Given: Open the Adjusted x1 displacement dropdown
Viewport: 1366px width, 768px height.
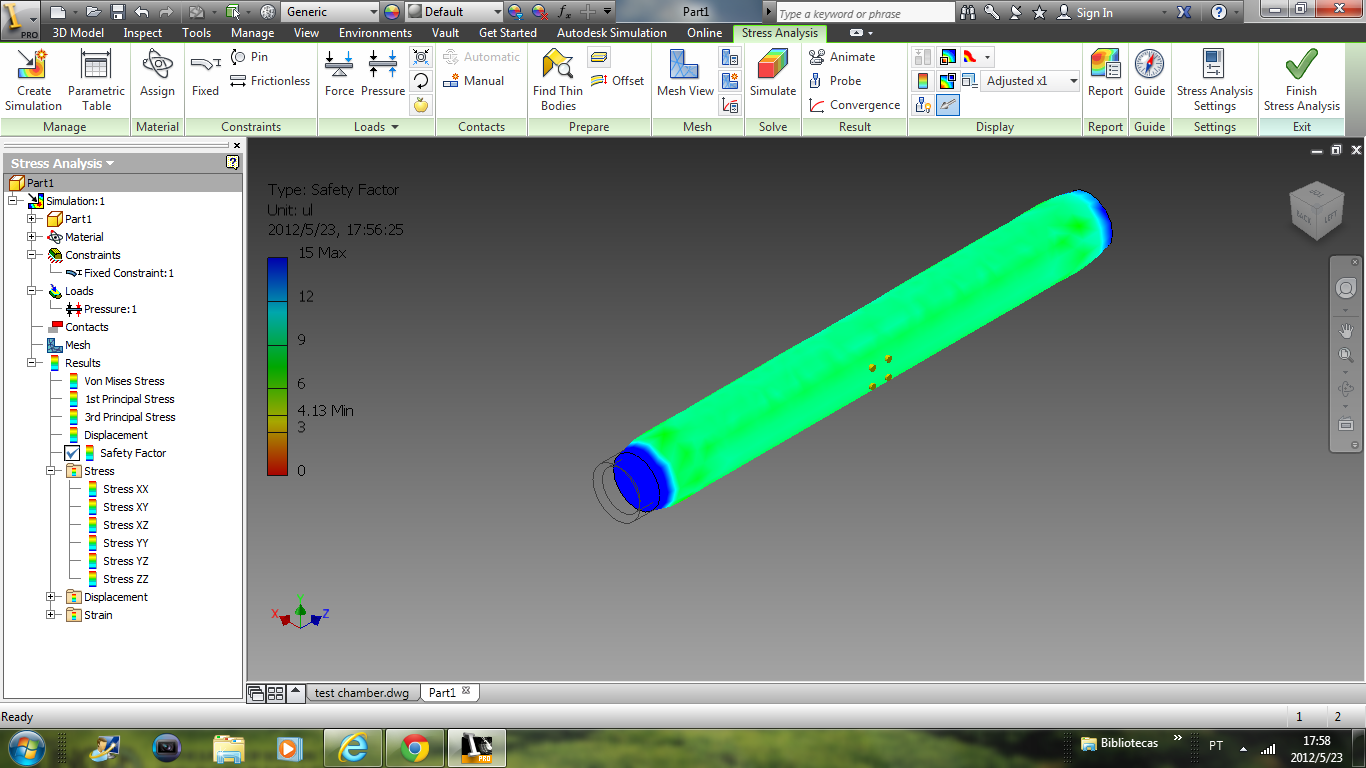Looking at the screenshot, I should click(1073, 81).
